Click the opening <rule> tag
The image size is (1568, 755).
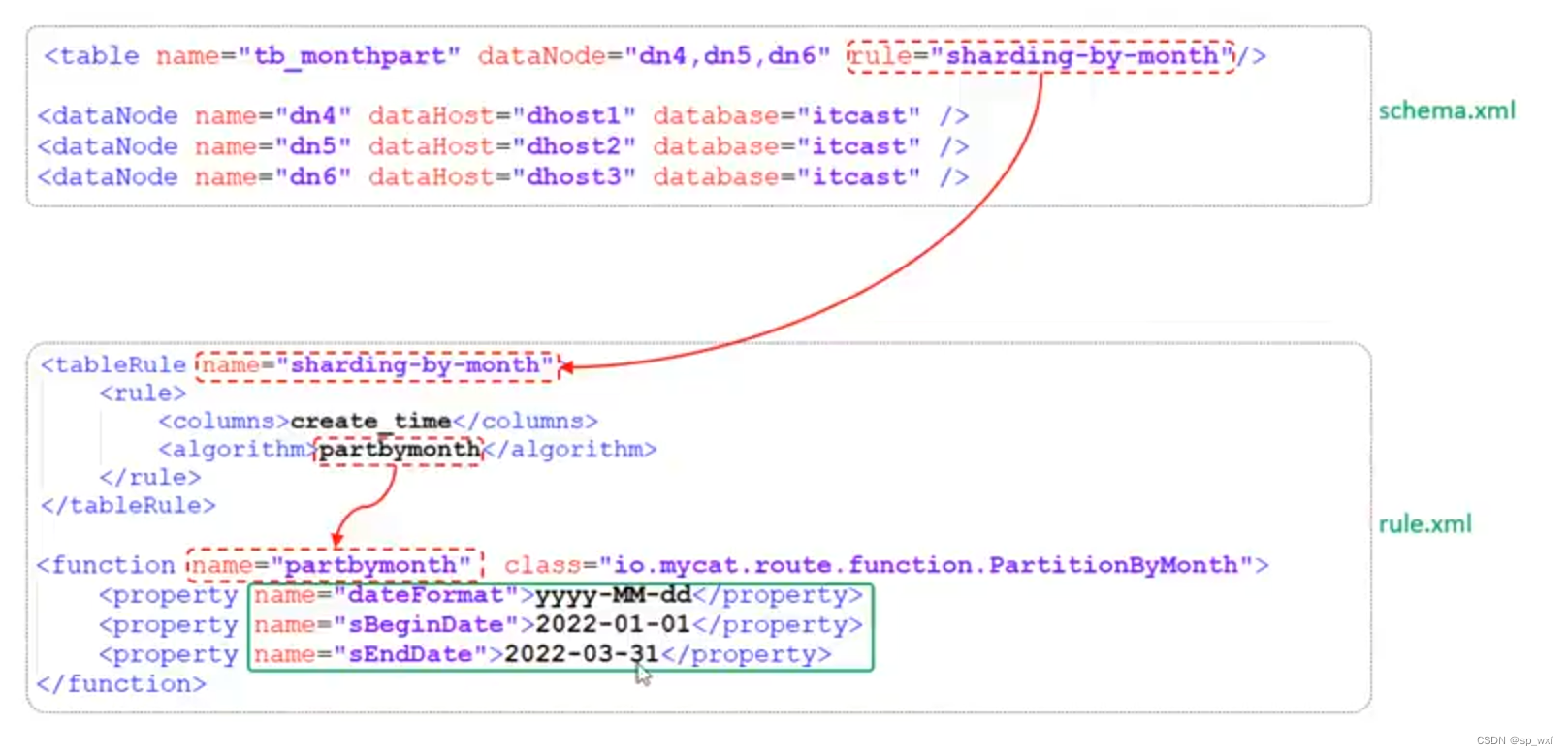[143, 393]
